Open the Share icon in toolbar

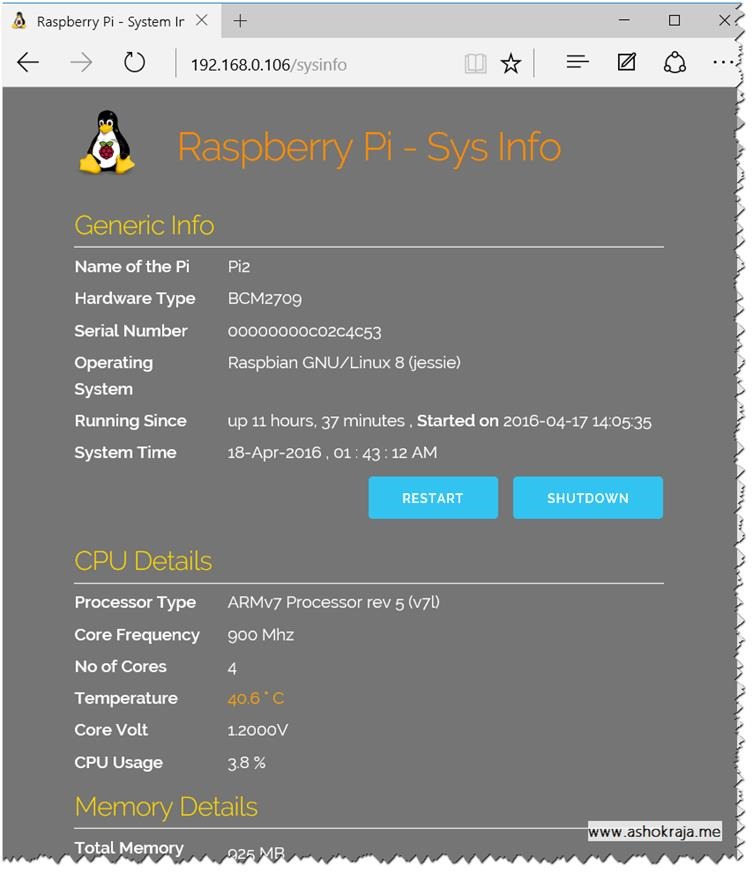[x=675, y=62]
